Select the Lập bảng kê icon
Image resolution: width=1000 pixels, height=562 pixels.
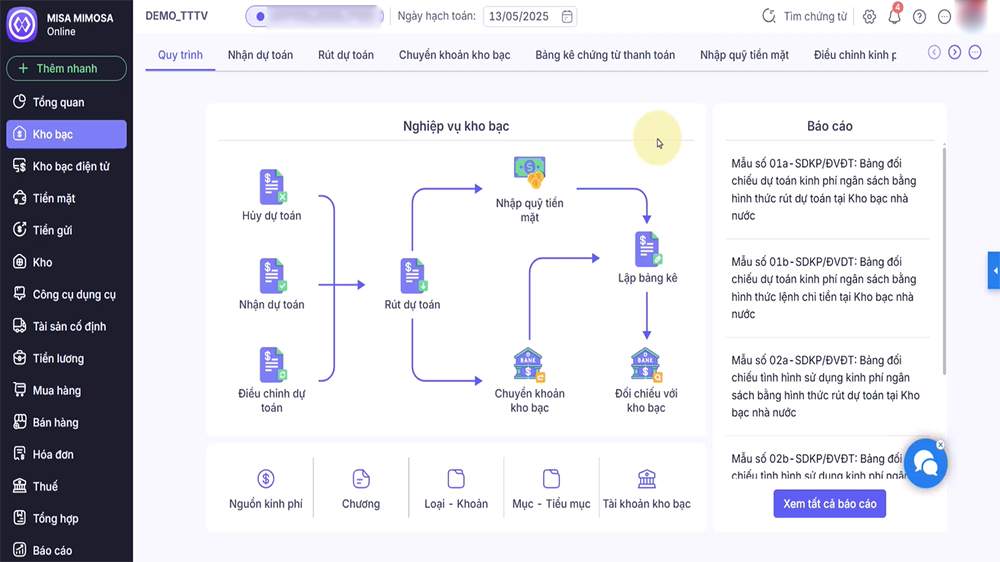[x=647, y=250]
